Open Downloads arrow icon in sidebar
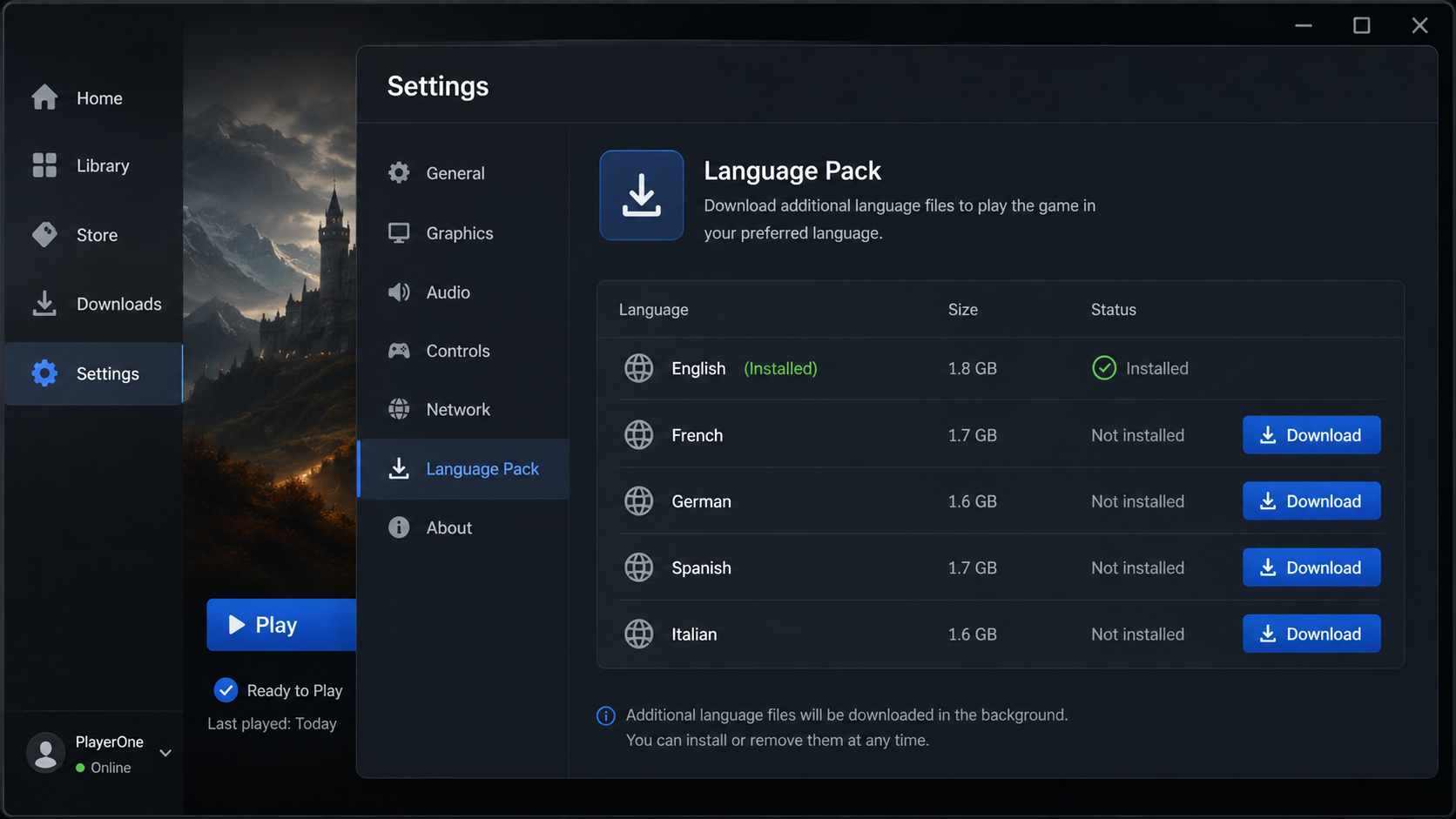Viewport: 1456px width, 819px height. pyautogui.click(x=44, y=303)
